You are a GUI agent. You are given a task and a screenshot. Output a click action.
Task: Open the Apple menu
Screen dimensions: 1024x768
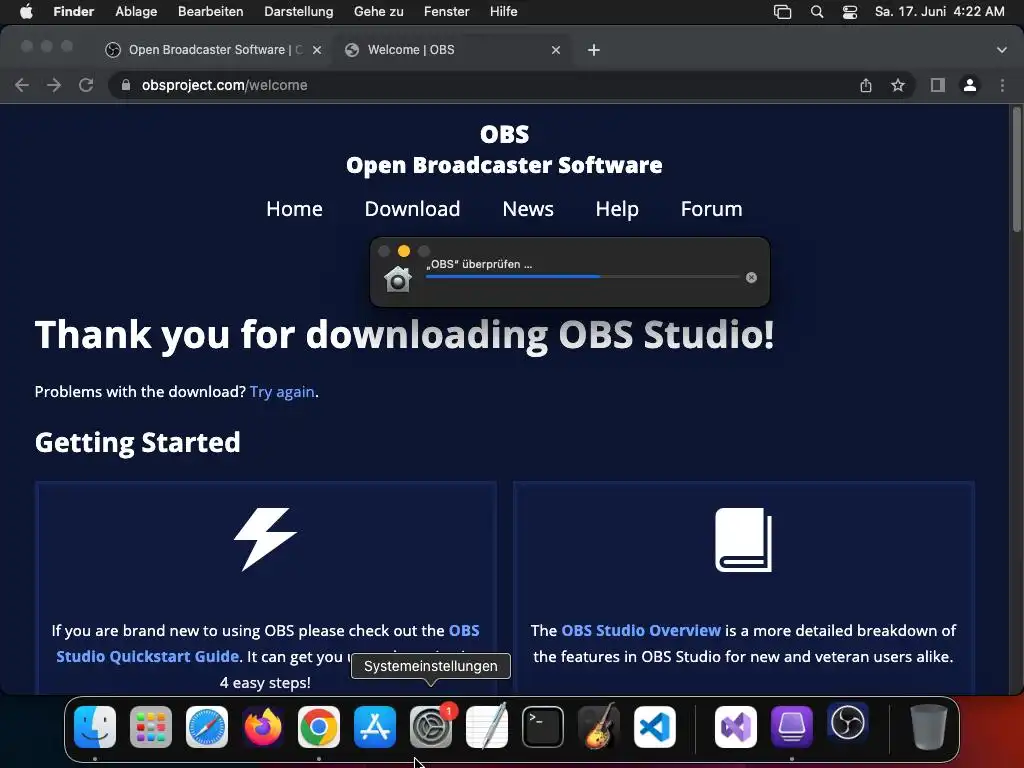26,12
